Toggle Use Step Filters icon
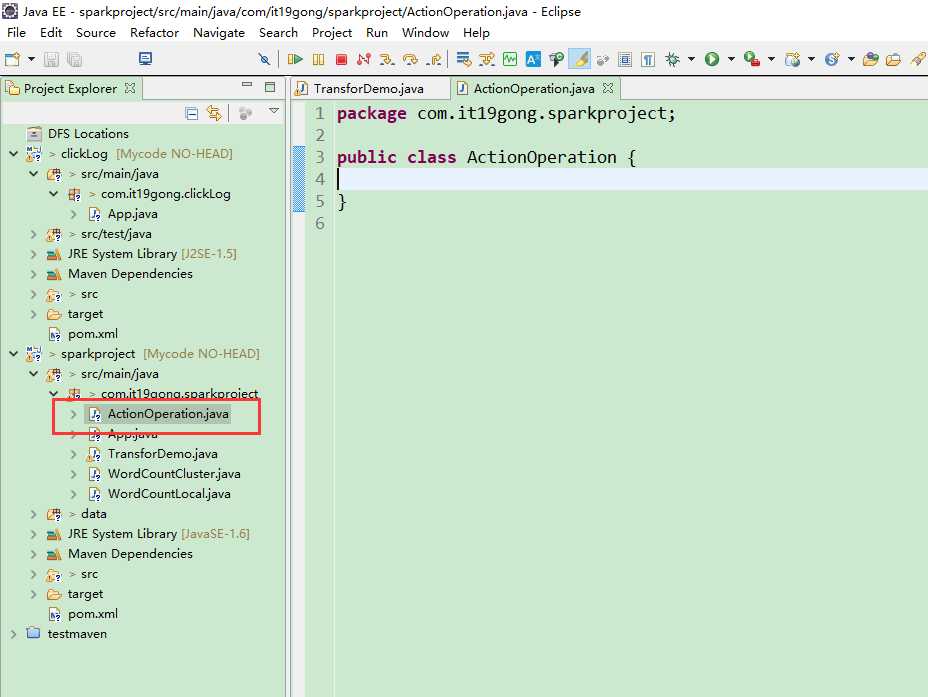This screenshot has height=697, width=928. tap(486, 59)
